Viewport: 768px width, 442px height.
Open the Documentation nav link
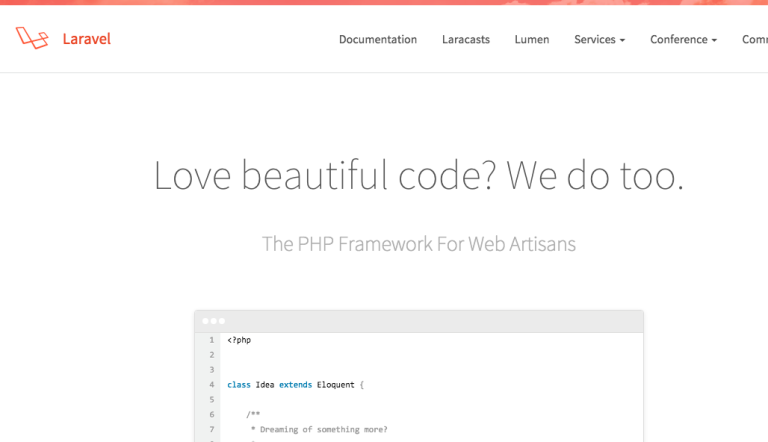pyautogui.click(x=378, y=39)
